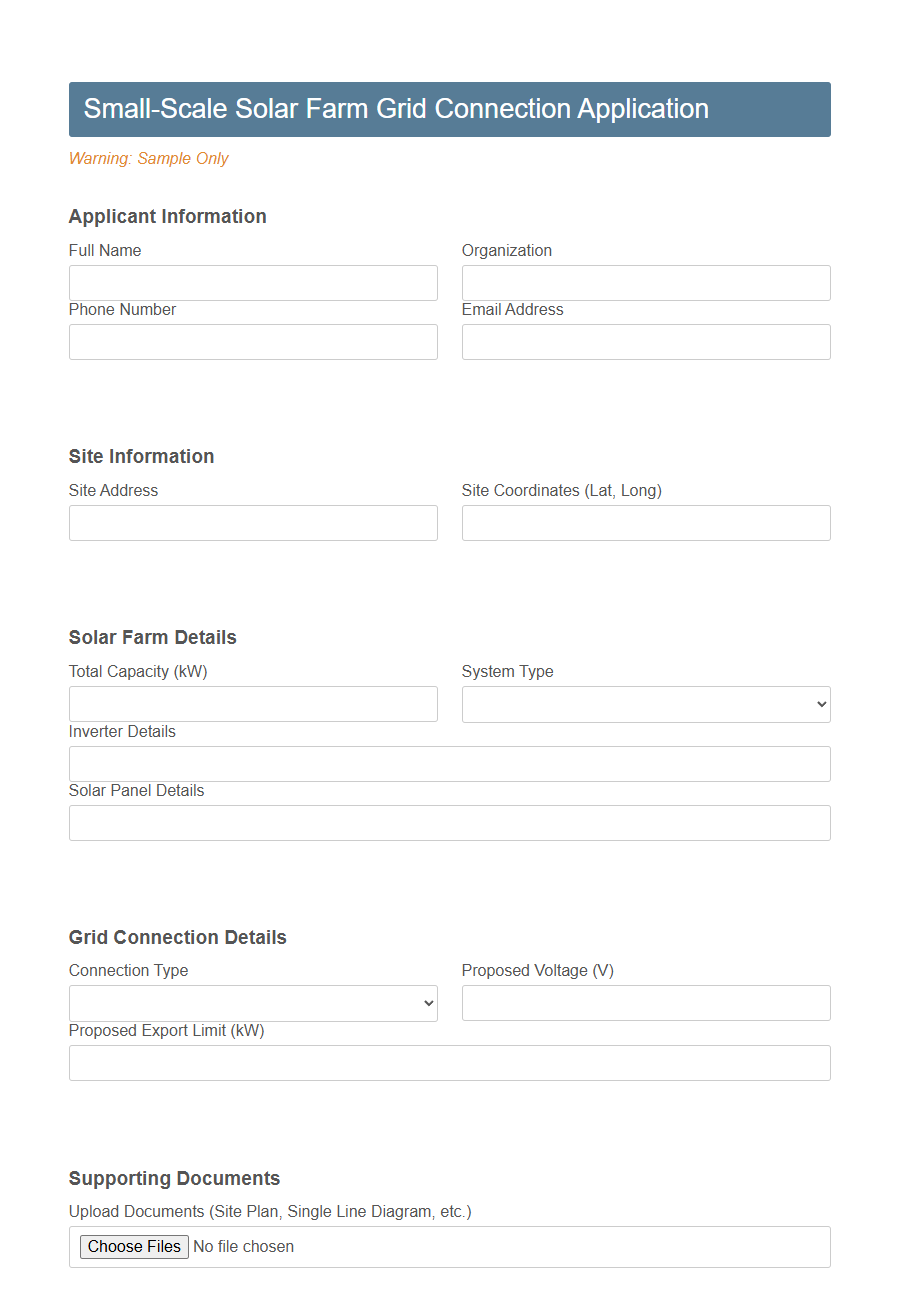This screenshot has height=1300, width=900.
Task: Click the Inverter Details input field
Action: tap(449, 763)
